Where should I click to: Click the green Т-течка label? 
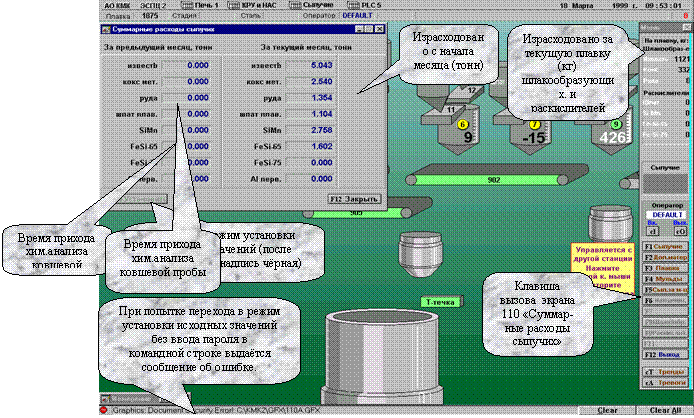(441, 301)
